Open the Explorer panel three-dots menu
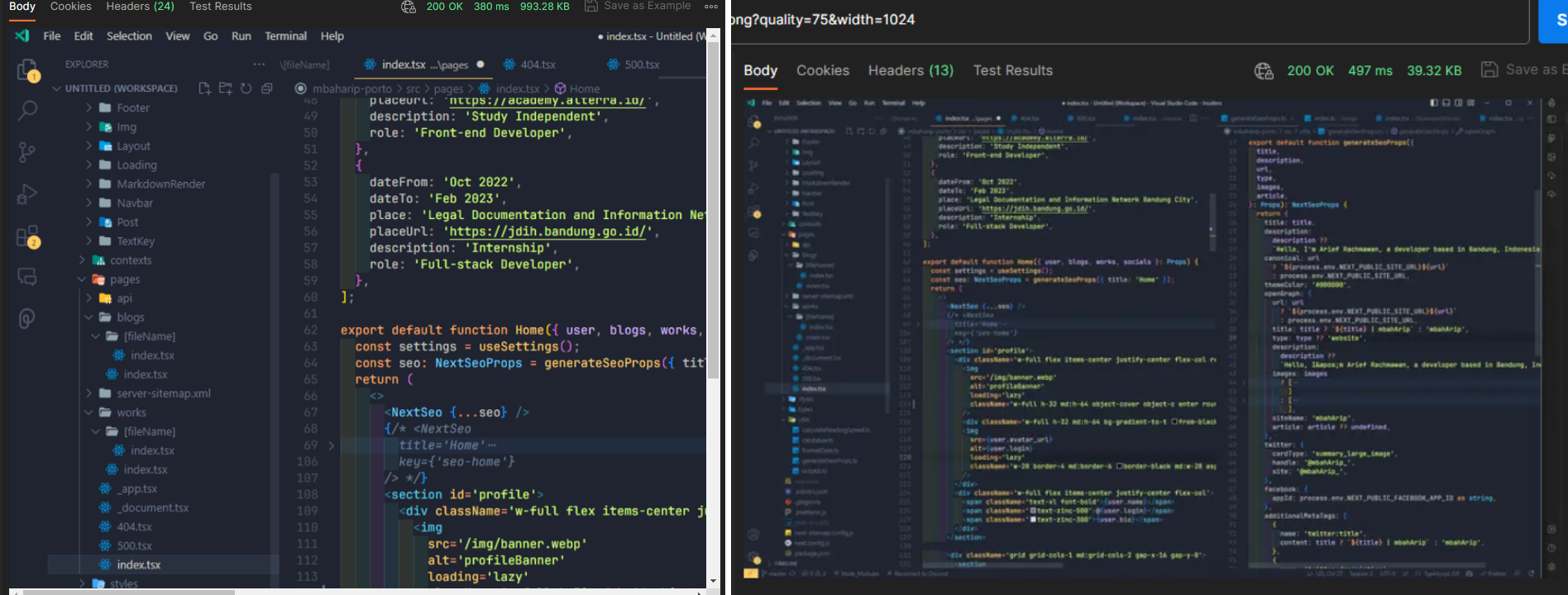This screenshot has width=1568, height=595. click(259, 64)
